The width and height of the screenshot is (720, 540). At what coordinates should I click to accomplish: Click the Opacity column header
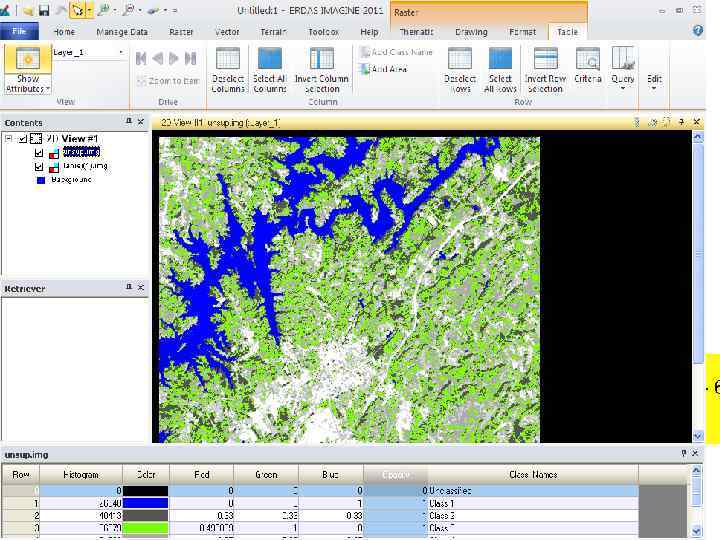(x=395, y=474)
